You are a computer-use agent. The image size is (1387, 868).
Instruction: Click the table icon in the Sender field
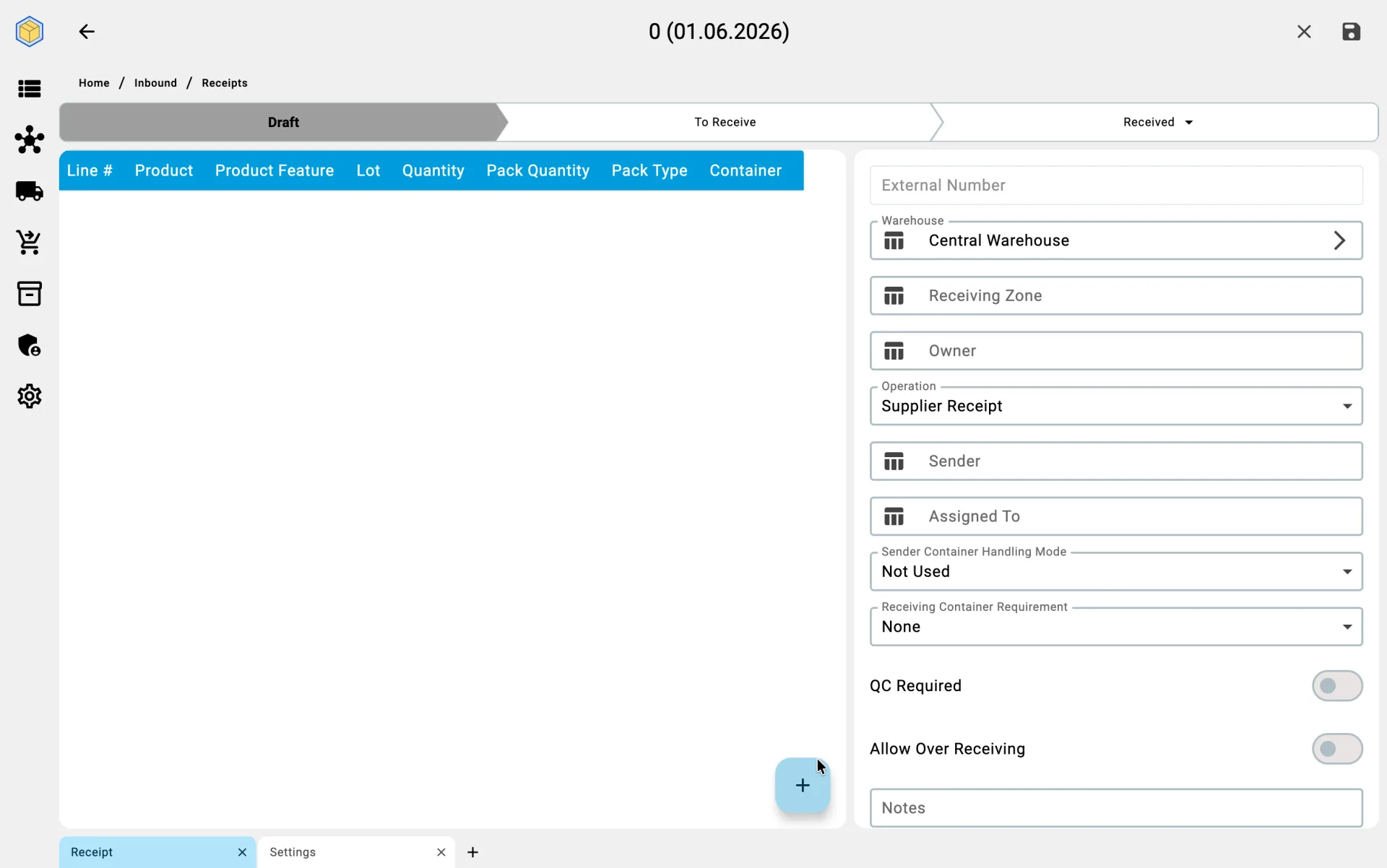tap(894, 461)
